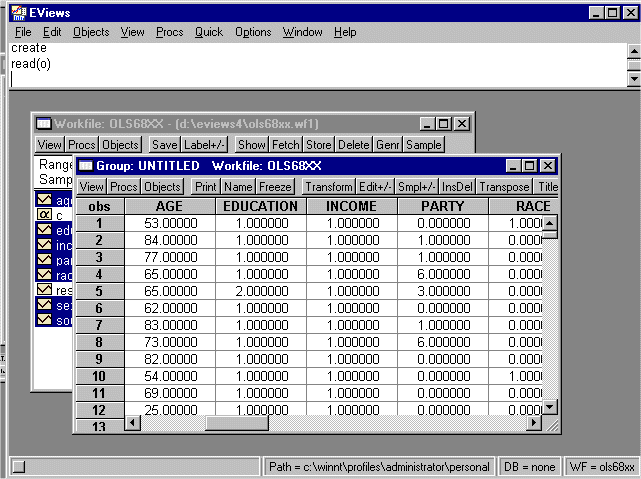Click the party series icon in workfile
Image resolution: width=641 pixels, height=479 pixels.
coord(44,260)
